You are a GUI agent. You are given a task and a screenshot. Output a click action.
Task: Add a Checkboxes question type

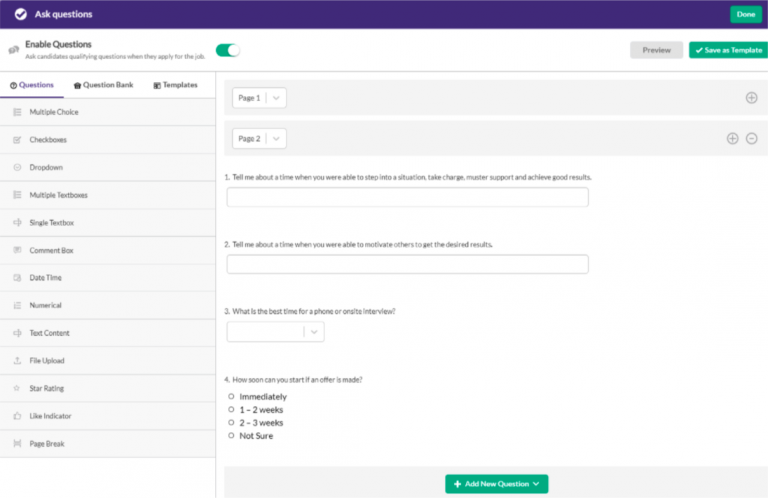coord(108,140)
